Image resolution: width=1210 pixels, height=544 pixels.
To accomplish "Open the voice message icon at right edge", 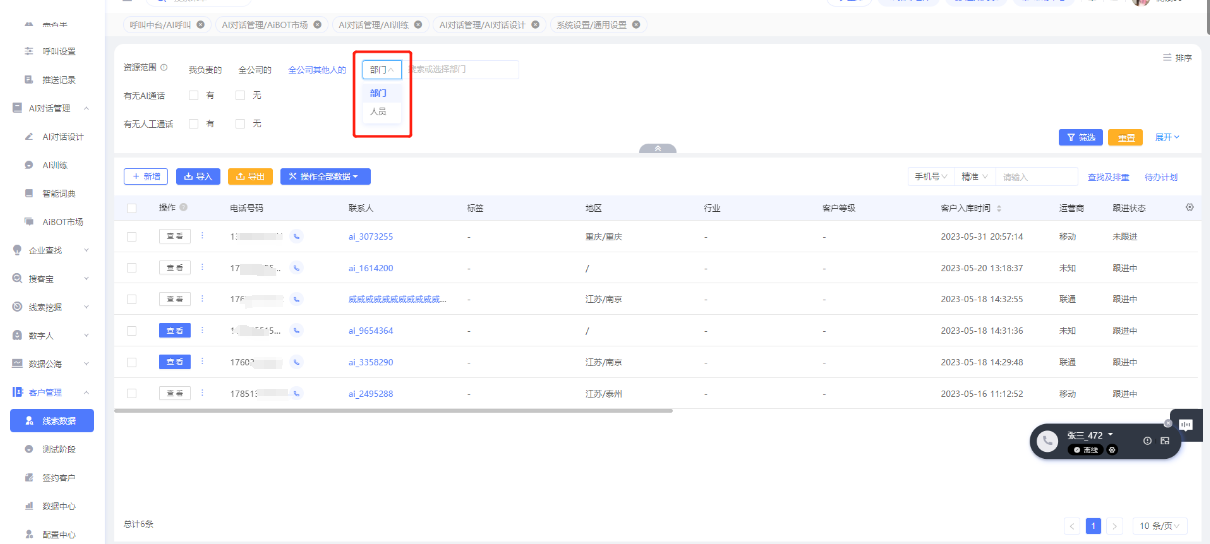I will coord(1186,425).
